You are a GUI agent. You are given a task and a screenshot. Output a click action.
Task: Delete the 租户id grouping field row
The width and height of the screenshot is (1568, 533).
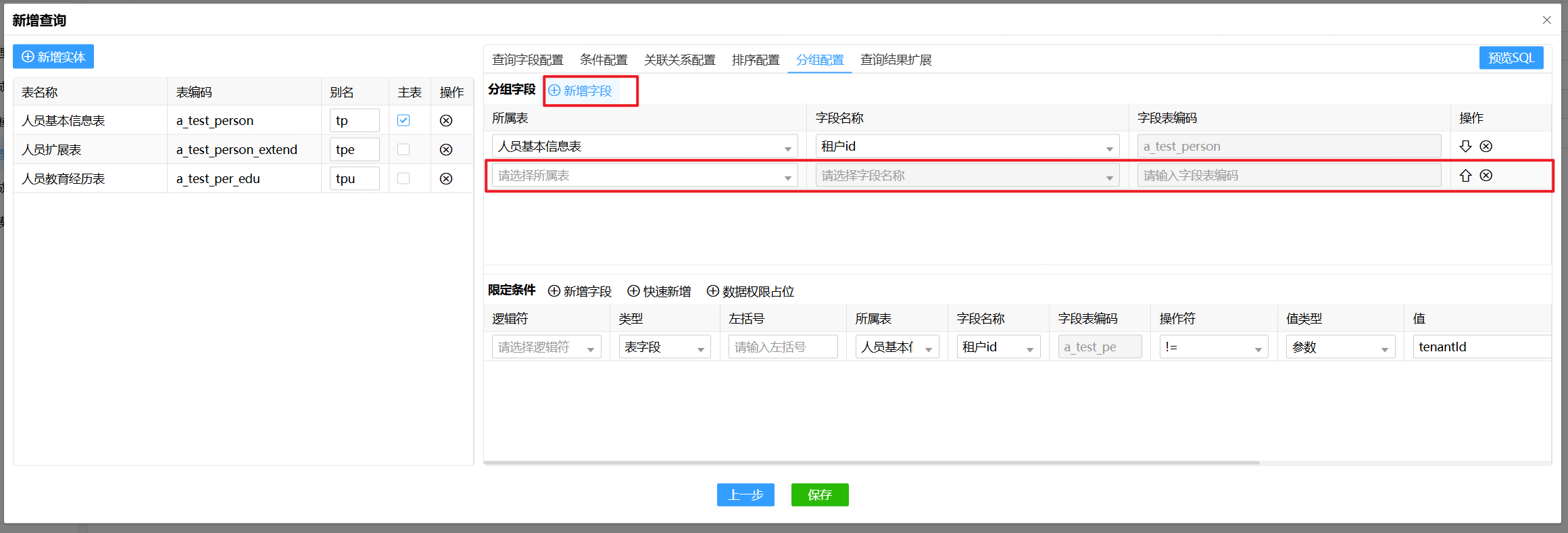point(1486,147)
